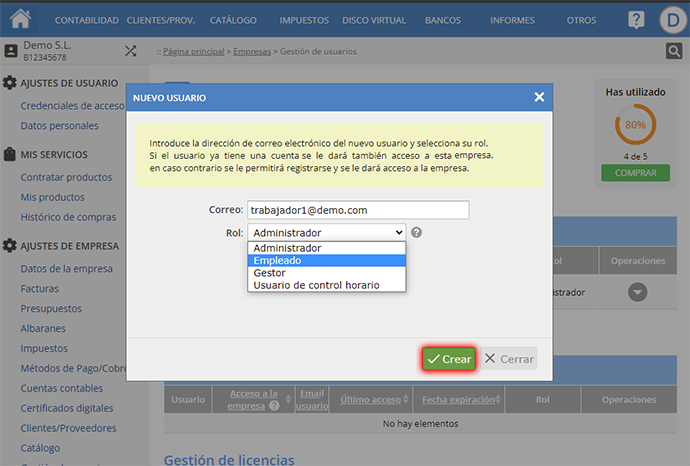Open the Otros menu
Screen dimensions: 690x466
pos(581,20)
